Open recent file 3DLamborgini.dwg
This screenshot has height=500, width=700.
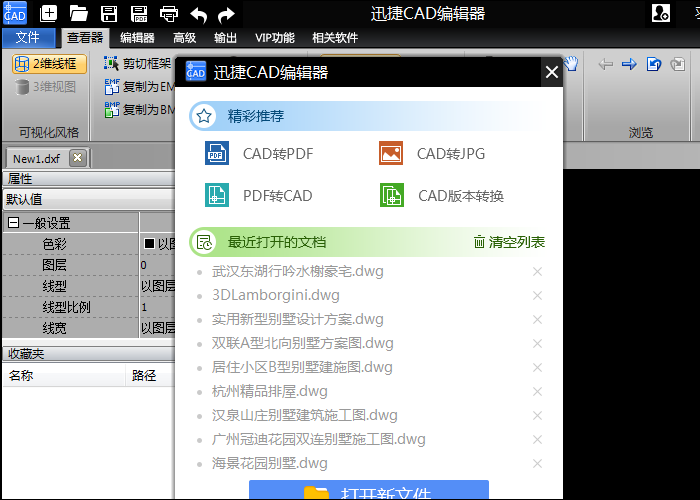275,295
